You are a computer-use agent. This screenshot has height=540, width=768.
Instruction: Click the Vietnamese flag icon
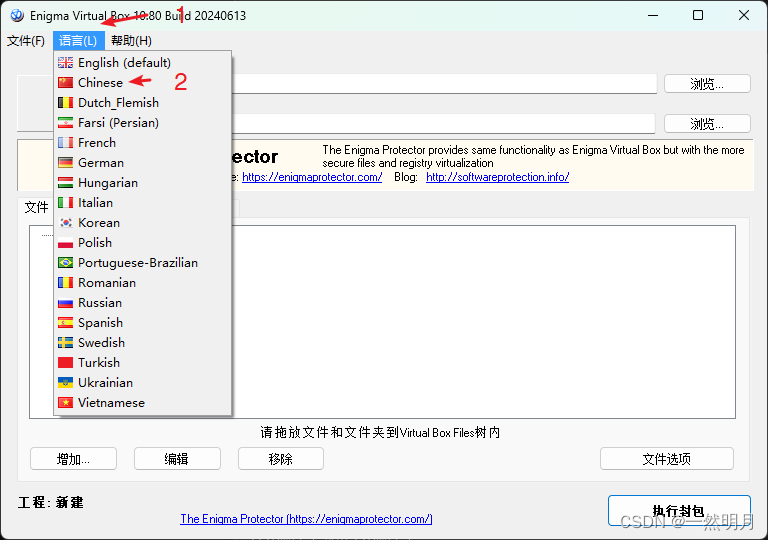tap(65, 403)
